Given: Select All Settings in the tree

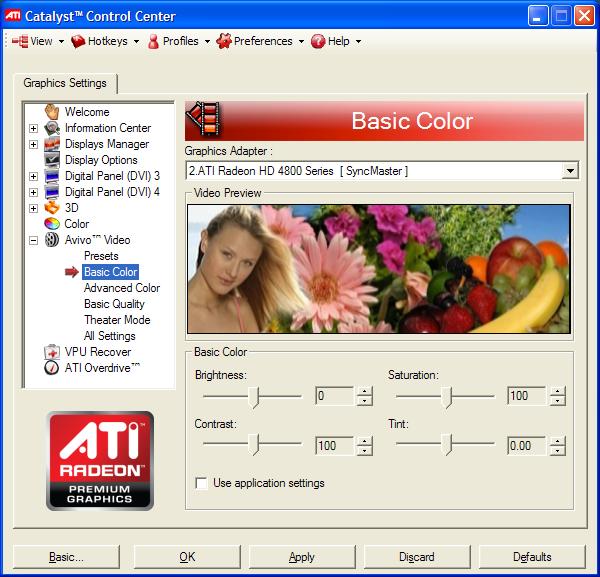Looking at the screenshot, I should pos(109,336).
